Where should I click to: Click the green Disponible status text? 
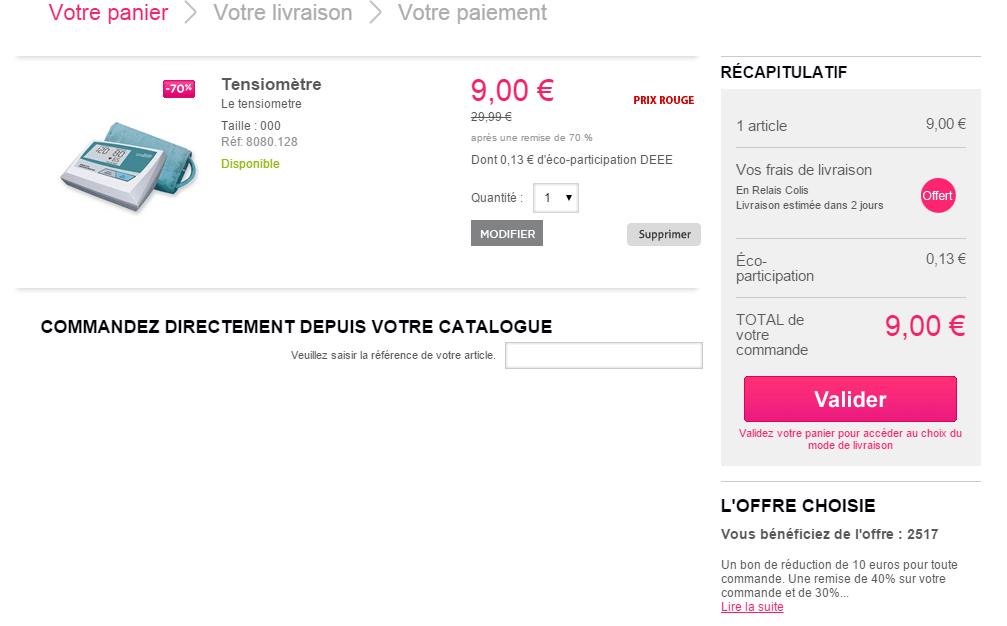250,164
